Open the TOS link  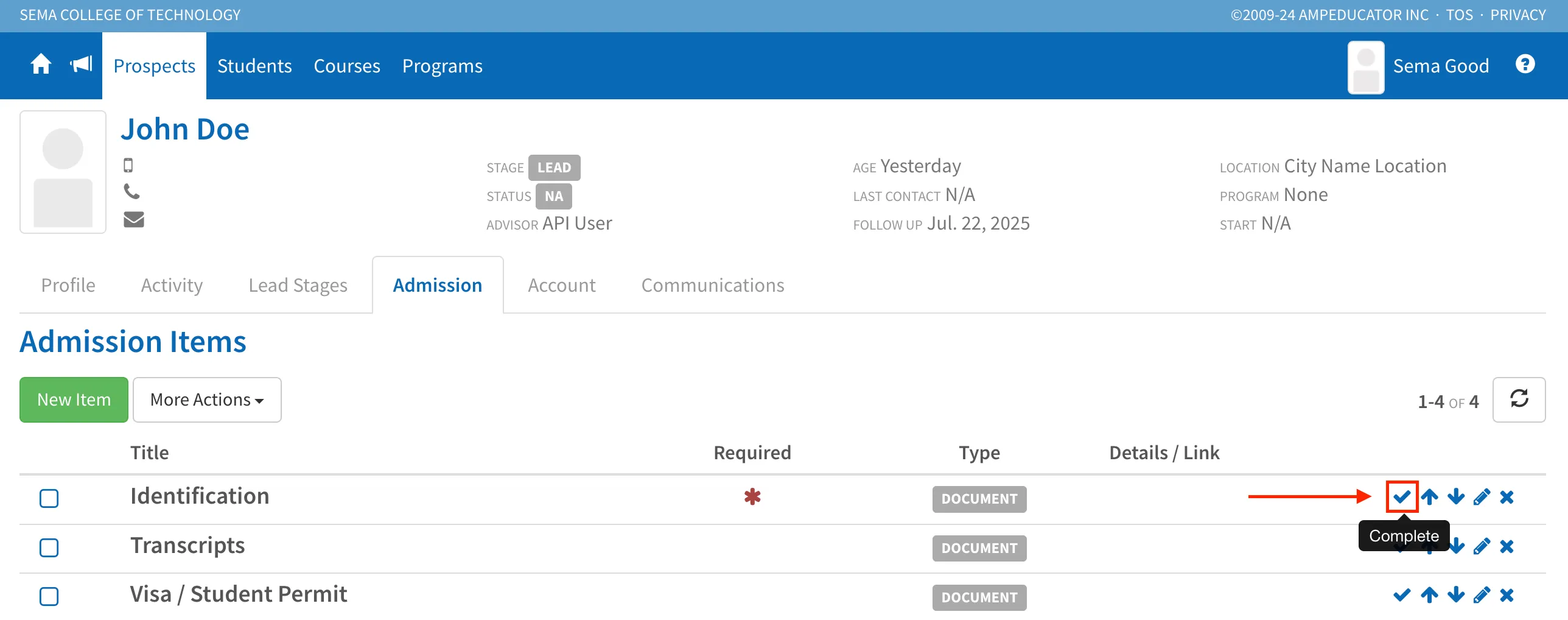[x=1459, y=15]
